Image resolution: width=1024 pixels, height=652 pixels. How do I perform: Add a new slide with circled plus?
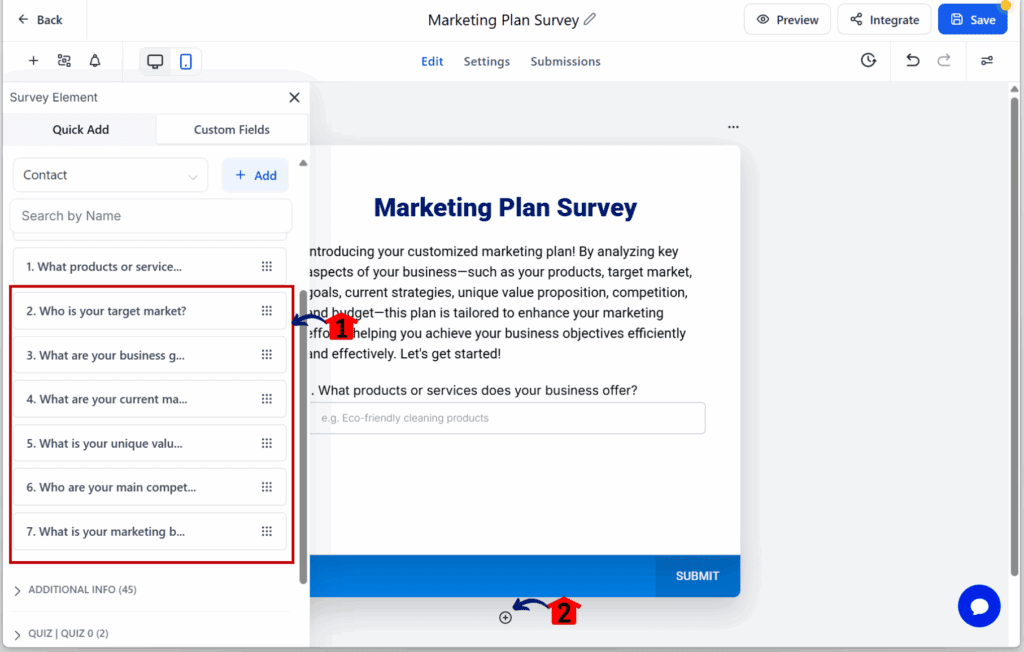pyautogui.click(x=505, y=617)
